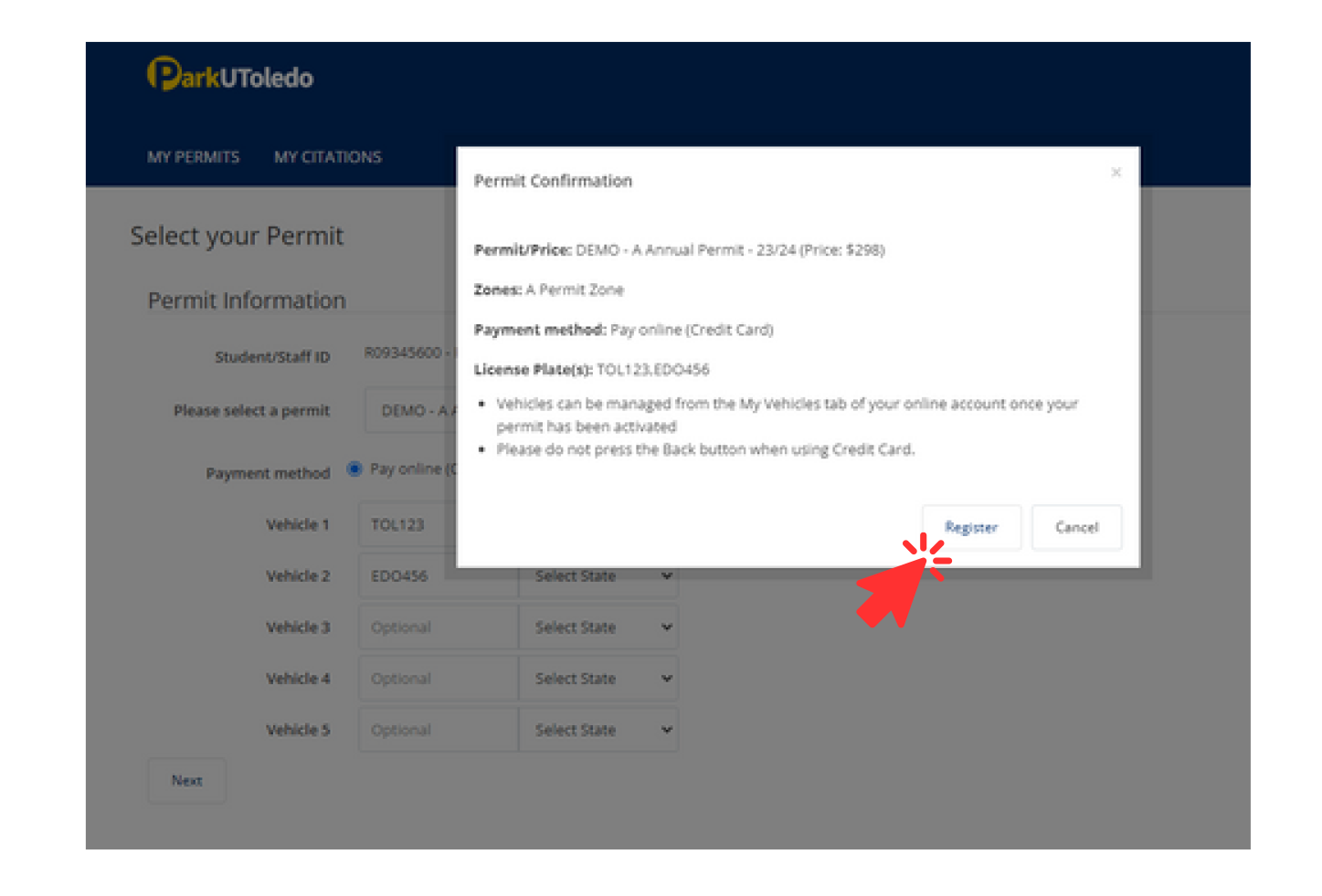Viewport: 1322px width, 896px height.
Task: Open the Vehicle 4 Select State dropdown
Action: pos(599,679)
